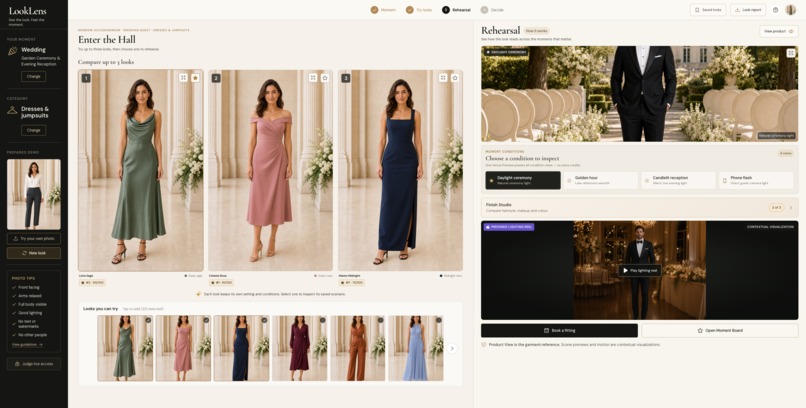
Task: Click the hanger category icon
Action: (x=12, y=110)
